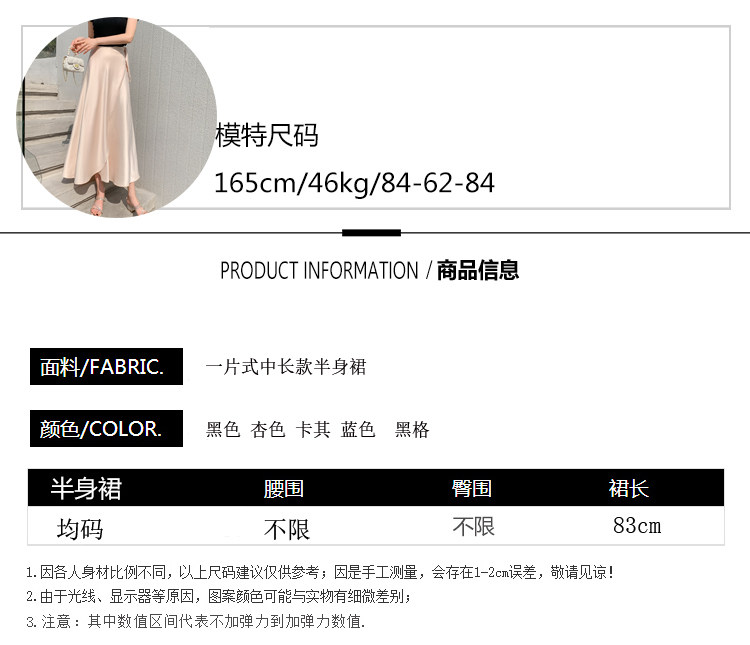The width and height of the screenshot is (750, 645).
Task: Click the 半身裙 table header
Action: click(x=86, y=489)
